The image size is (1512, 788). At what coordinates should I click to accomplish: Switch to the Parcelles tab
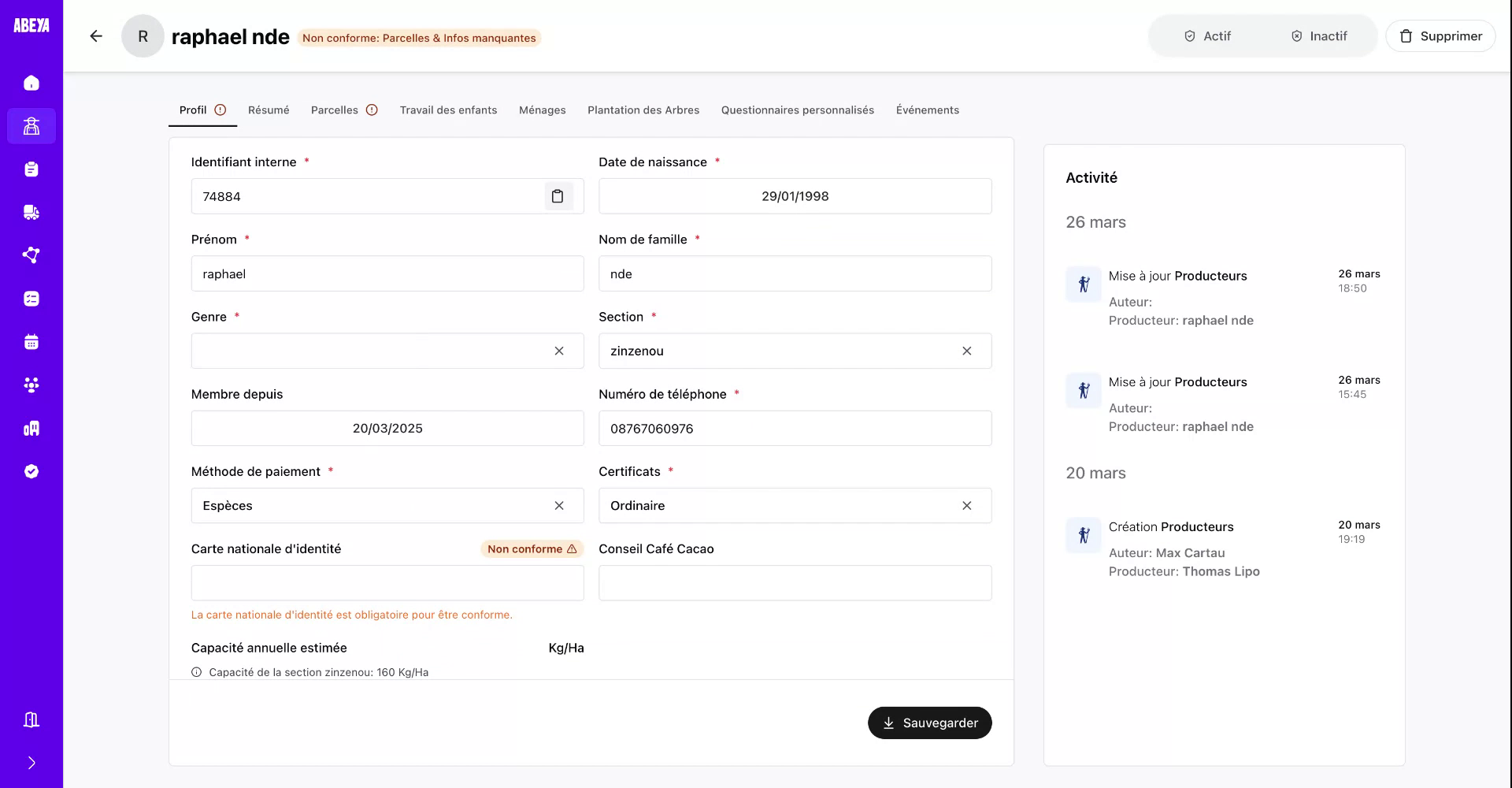(x=335, y=110)
